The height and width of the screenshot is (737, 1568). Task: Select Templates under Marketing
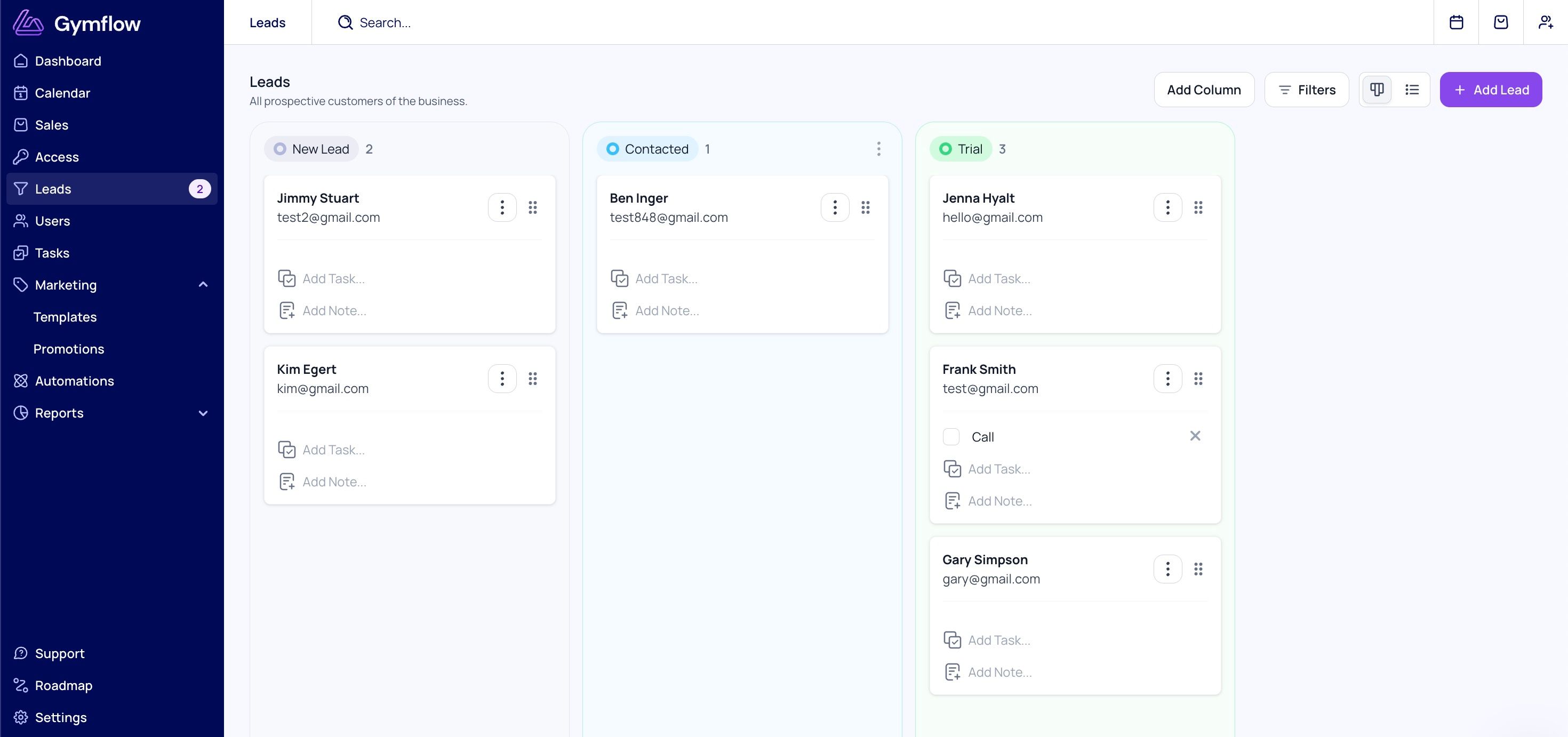tap(65, 316)
